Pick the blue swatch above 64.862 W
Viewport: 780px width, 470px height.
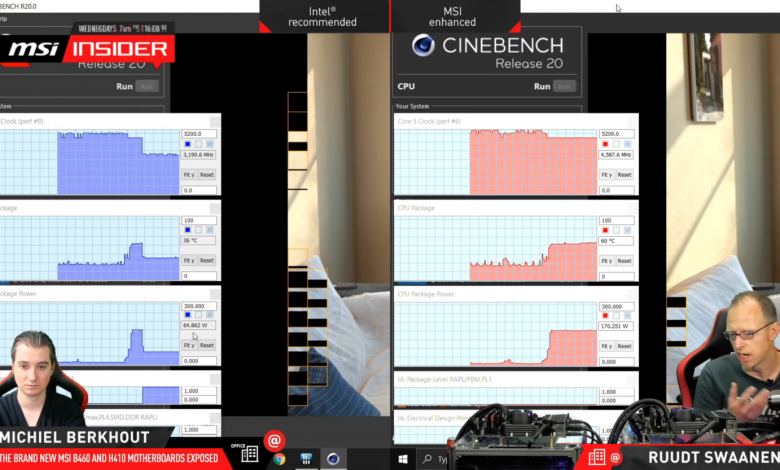coord(188,315)
